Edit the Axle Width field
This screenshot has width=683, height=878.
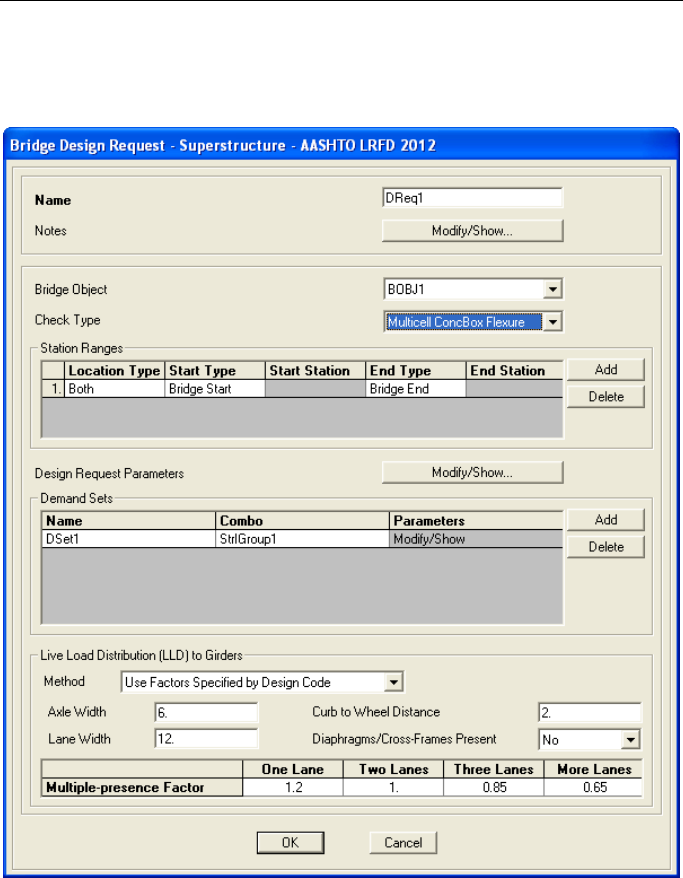206,712
